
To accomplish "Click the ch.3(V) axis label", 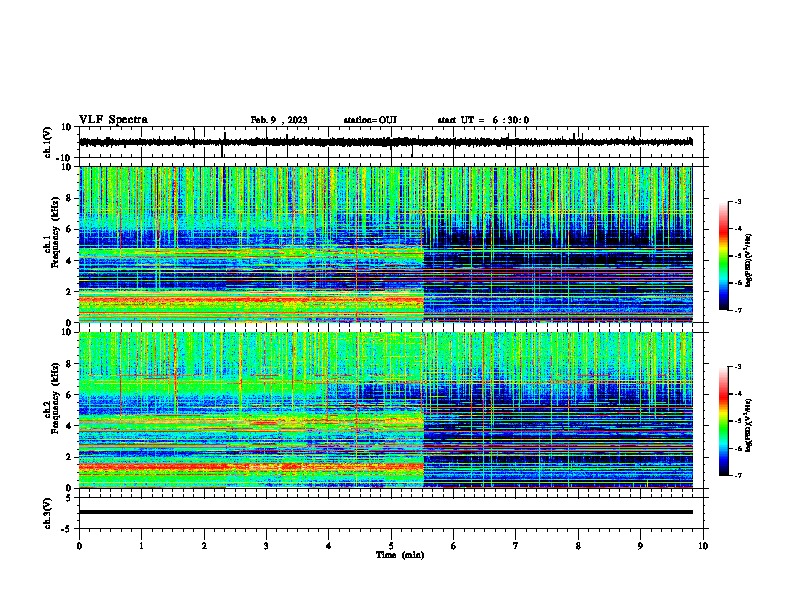I will [x=48, y=513].
